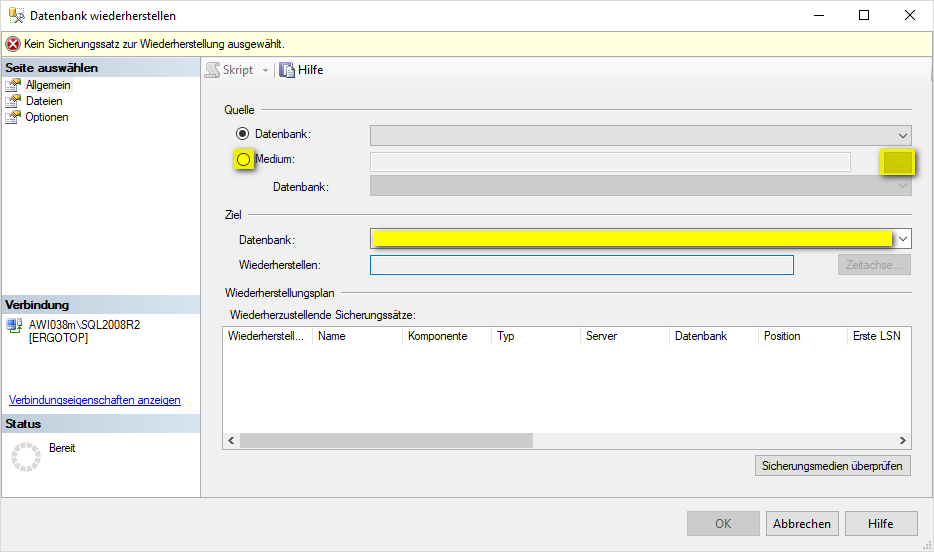Click the red error icon in warning bar
The height and width of the screenshot is (552, 934).
[13, 44]
